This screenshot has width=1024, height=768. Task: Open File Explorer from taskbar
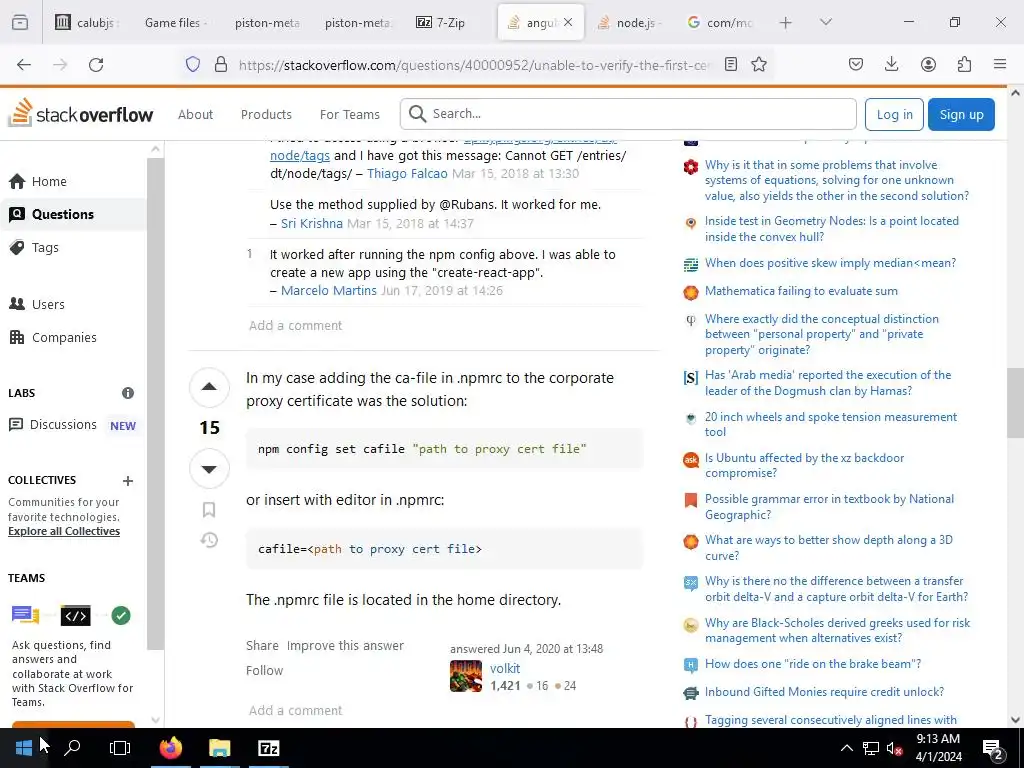220,748
